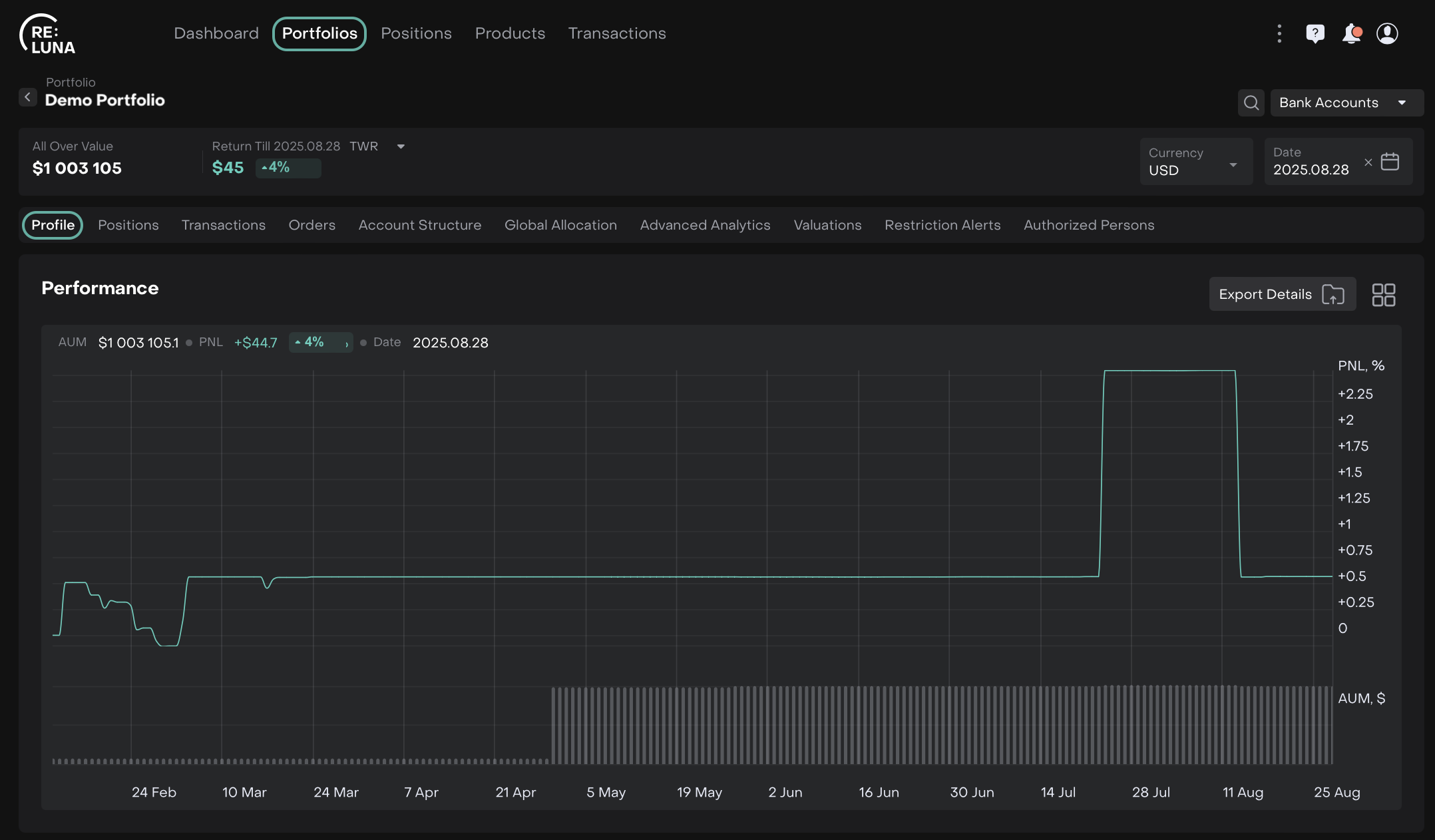The image size is (1435, 840).
Task: Switch to the grid layout view icon
Action: click(x=1384, y=295)
